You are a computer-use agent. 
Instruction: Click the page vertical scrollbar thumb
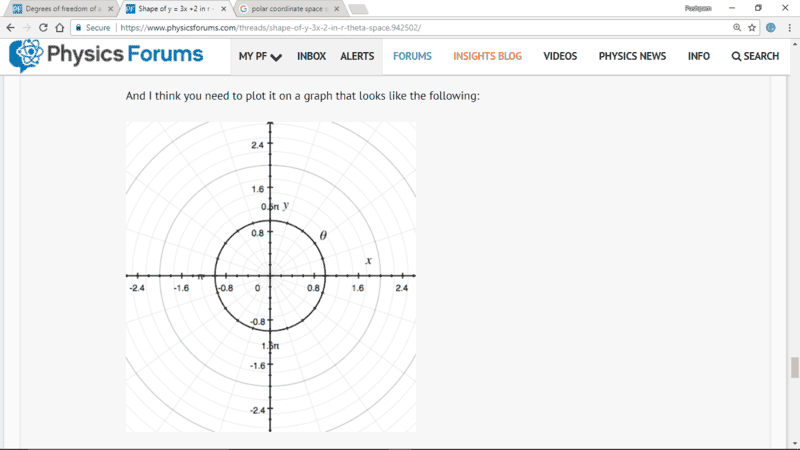(794, 367)
